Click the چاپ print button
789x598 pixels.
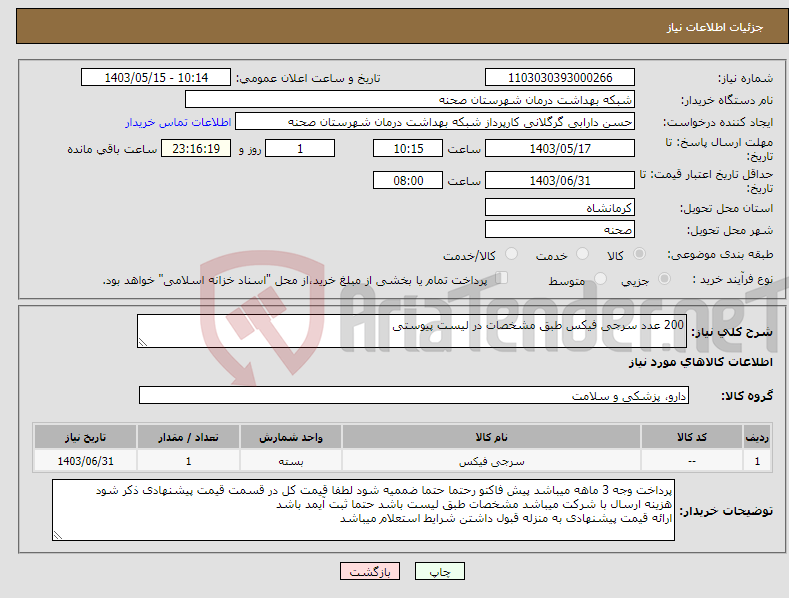click(x=440, y=571)
